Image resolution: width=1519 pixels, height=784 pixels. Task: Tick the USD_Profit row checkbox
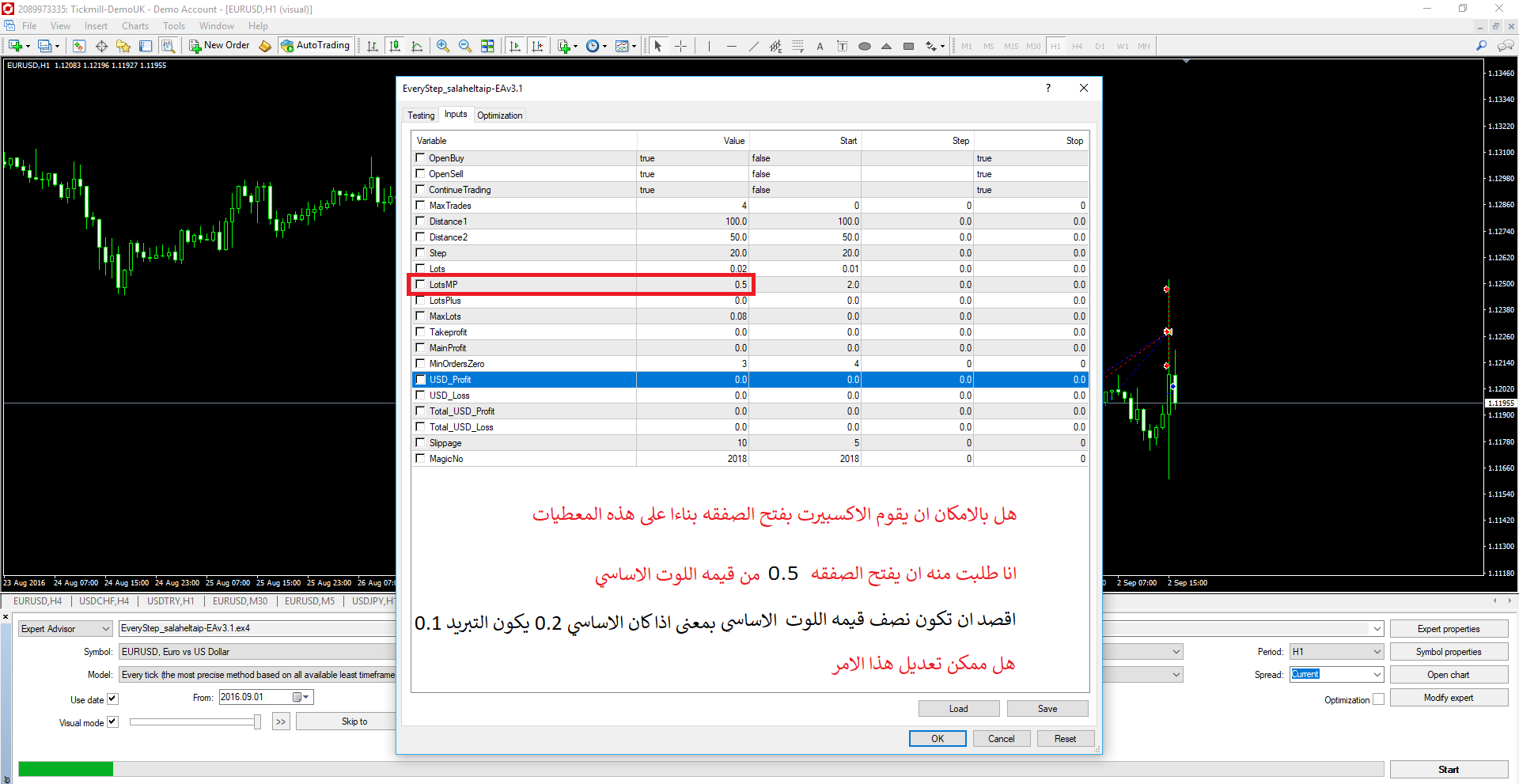point(420,379)
